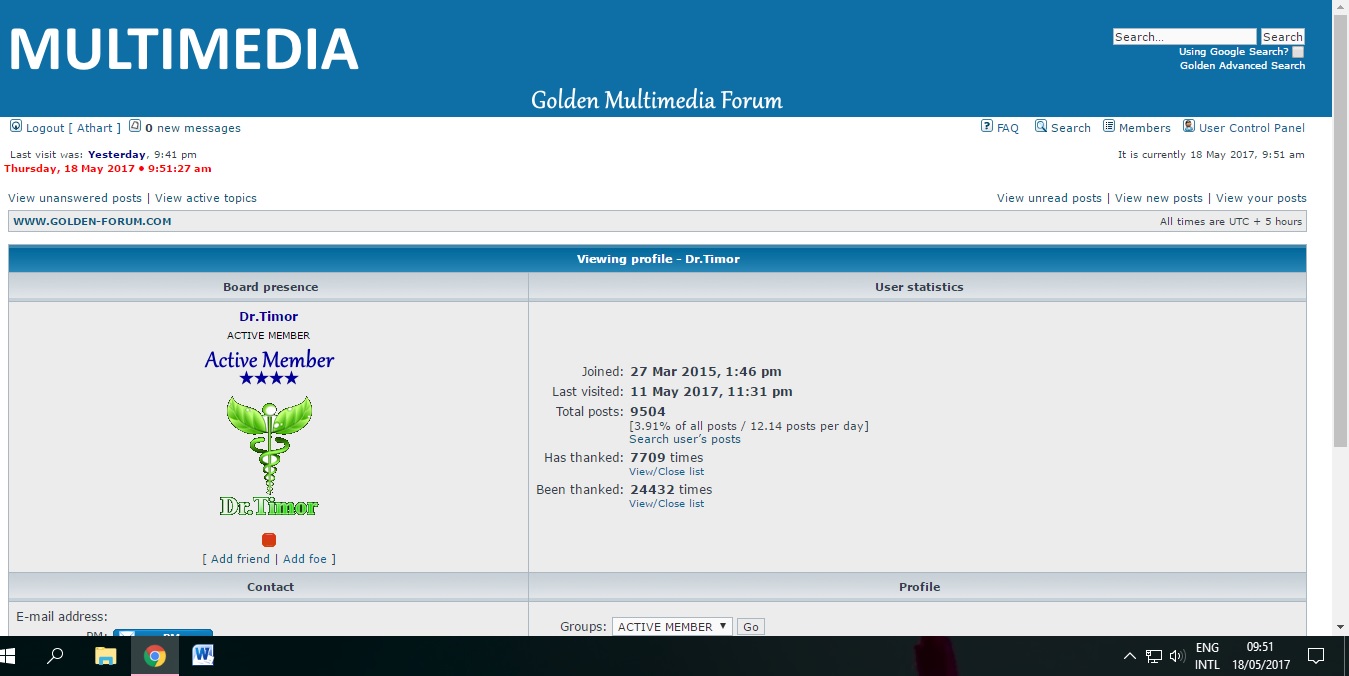Open the 0 new messages link
This screenshot has height=676, width=1349.
coord(193,128)
